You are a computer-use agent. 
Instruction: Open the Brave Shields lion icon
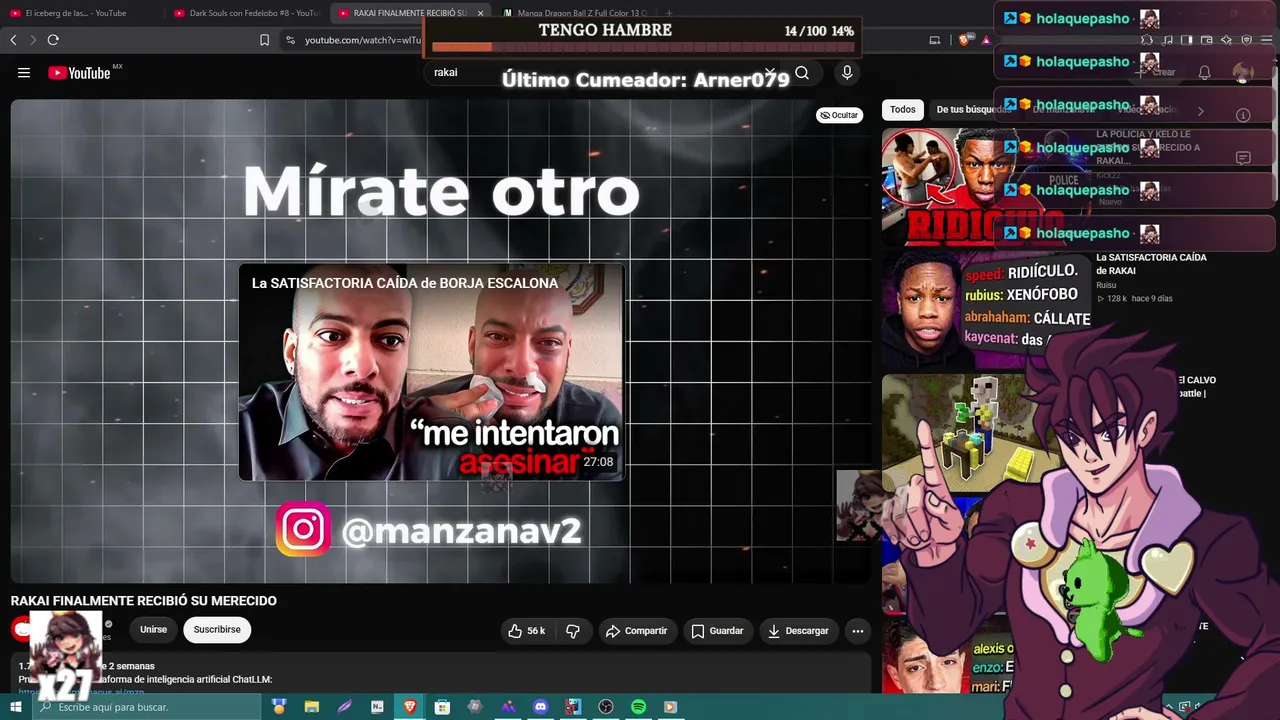pyautogui.click(x=964, y=40)
